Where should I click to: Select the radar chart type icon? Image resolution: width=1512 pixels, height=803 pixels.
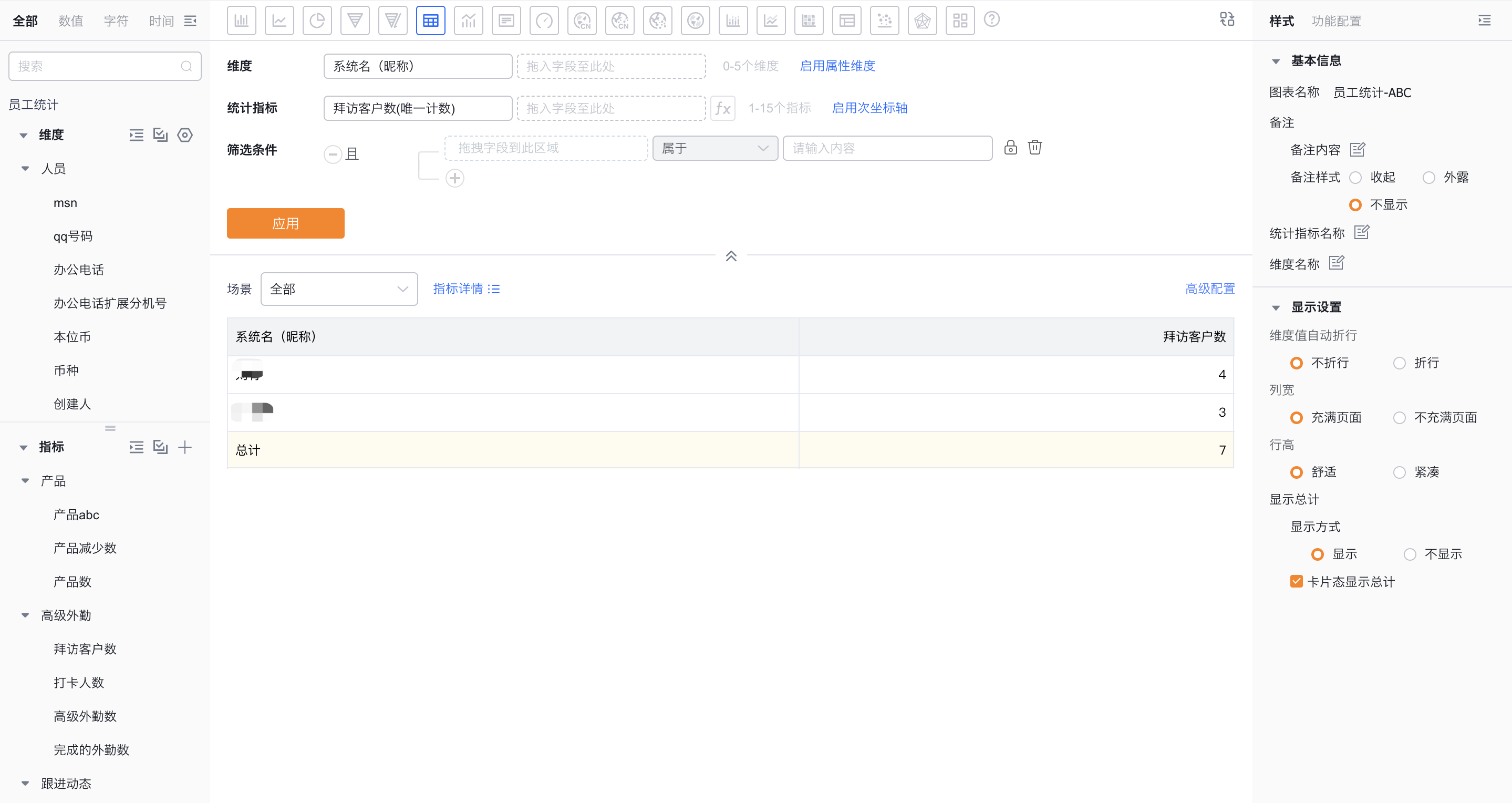point(921,21)
